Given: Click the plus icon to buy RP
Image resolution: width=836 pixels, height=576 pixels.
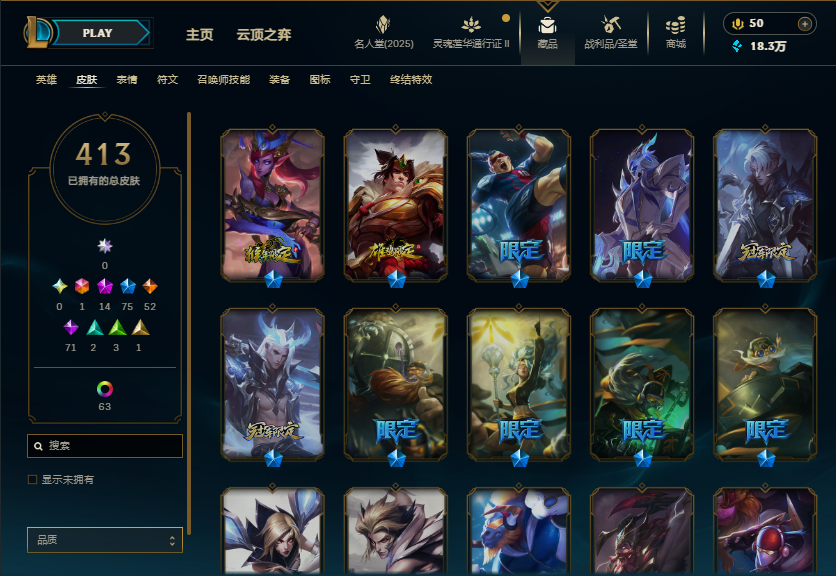Looking at the screenshot, I should (x=805, y=23).
